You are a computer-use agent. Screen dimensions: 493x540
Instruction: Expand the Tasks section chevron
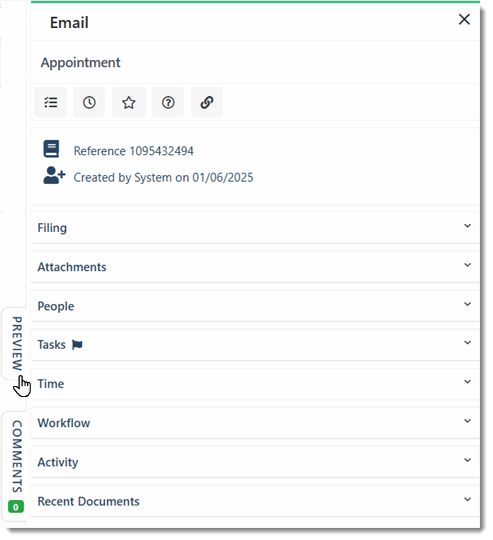467,343
